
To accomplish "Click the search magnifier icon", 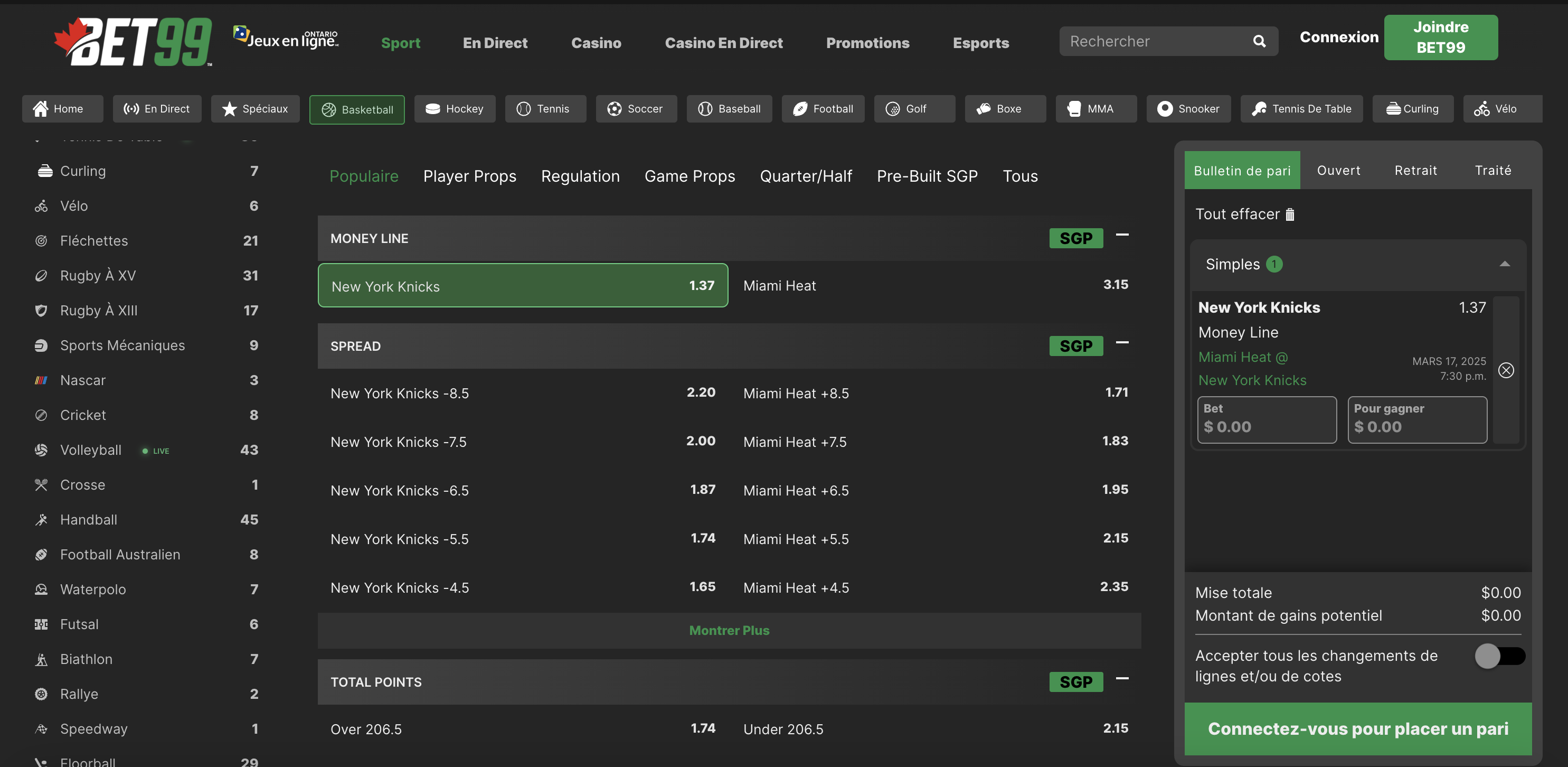I will point(1259,41).
